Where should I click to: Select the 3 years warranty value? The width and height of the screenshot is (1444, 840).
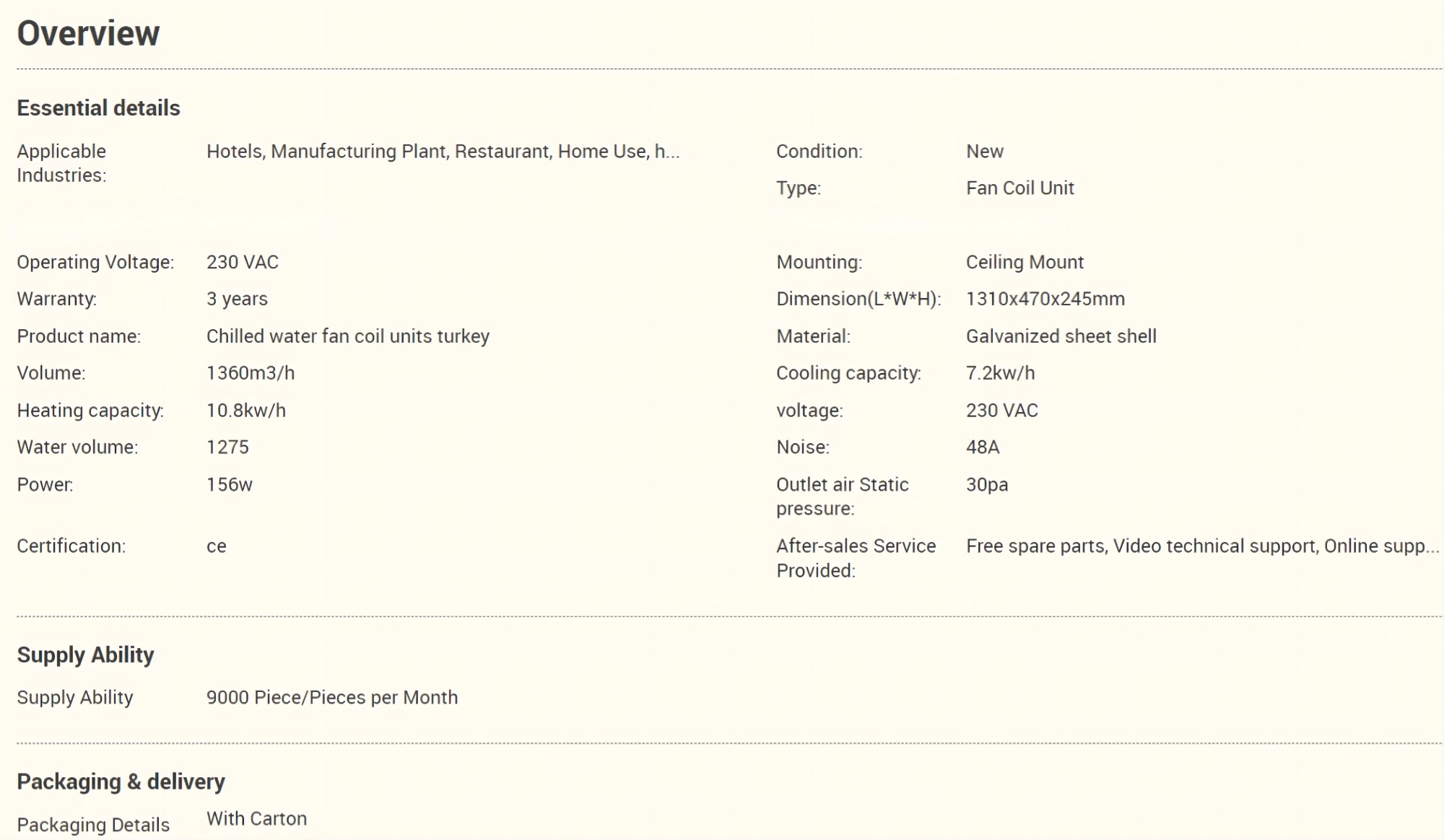[x=237, y=299]
